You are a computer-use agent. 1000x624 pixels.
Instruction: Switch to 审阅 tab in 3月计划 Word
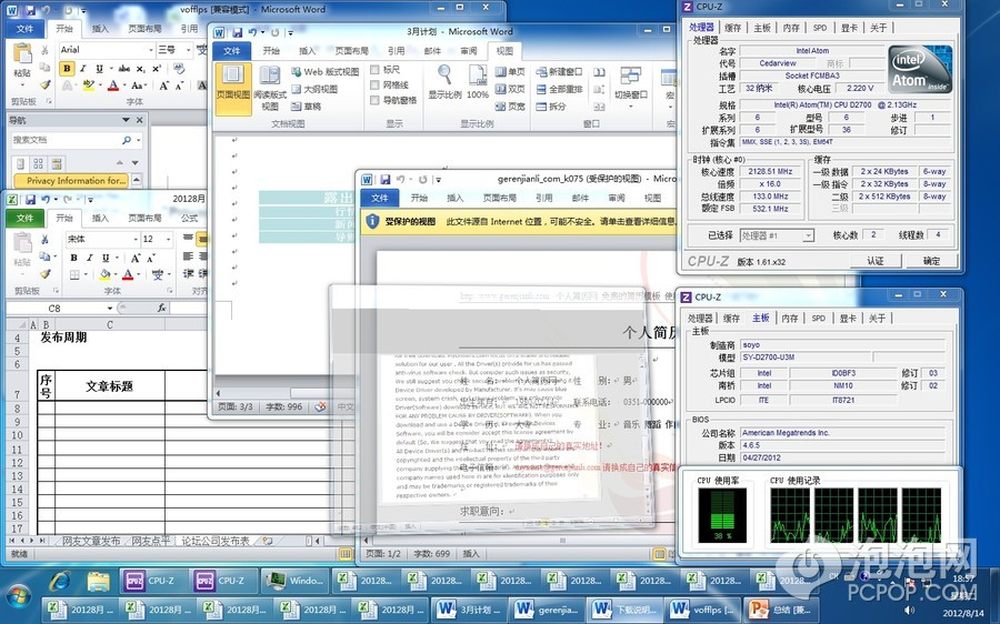point(469,51)
